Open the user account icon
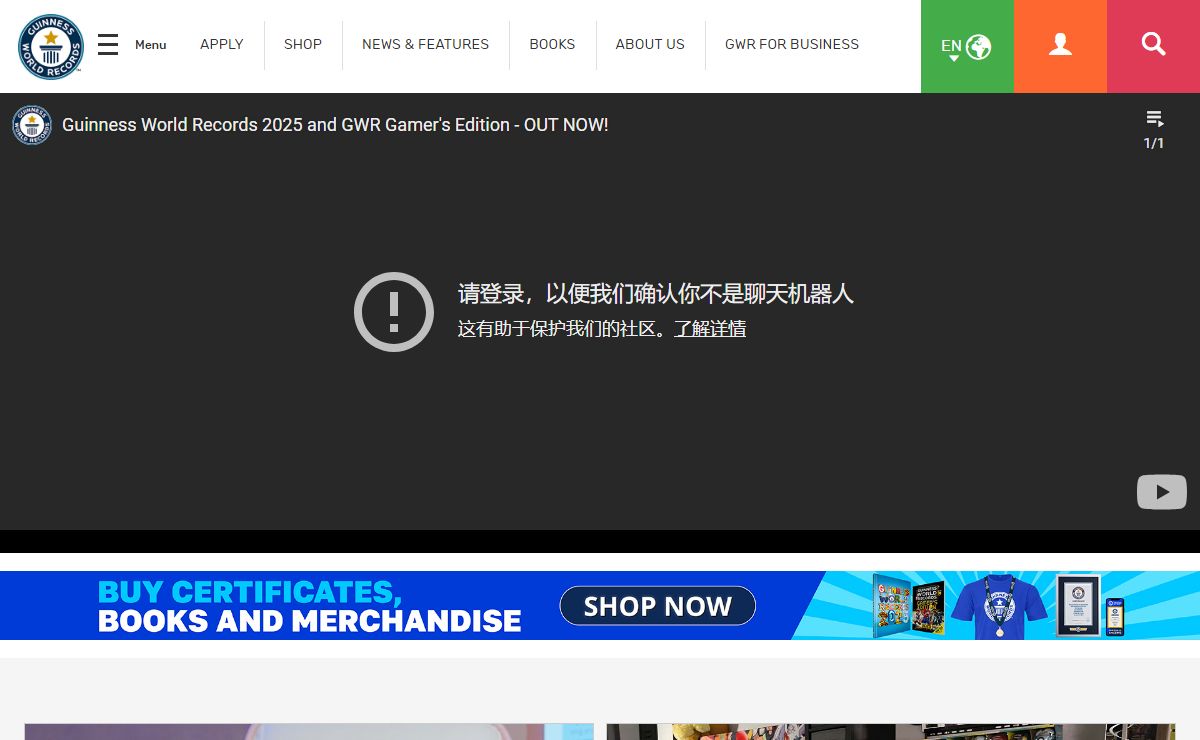1200x740 pixels. [x=1060, y=46]
